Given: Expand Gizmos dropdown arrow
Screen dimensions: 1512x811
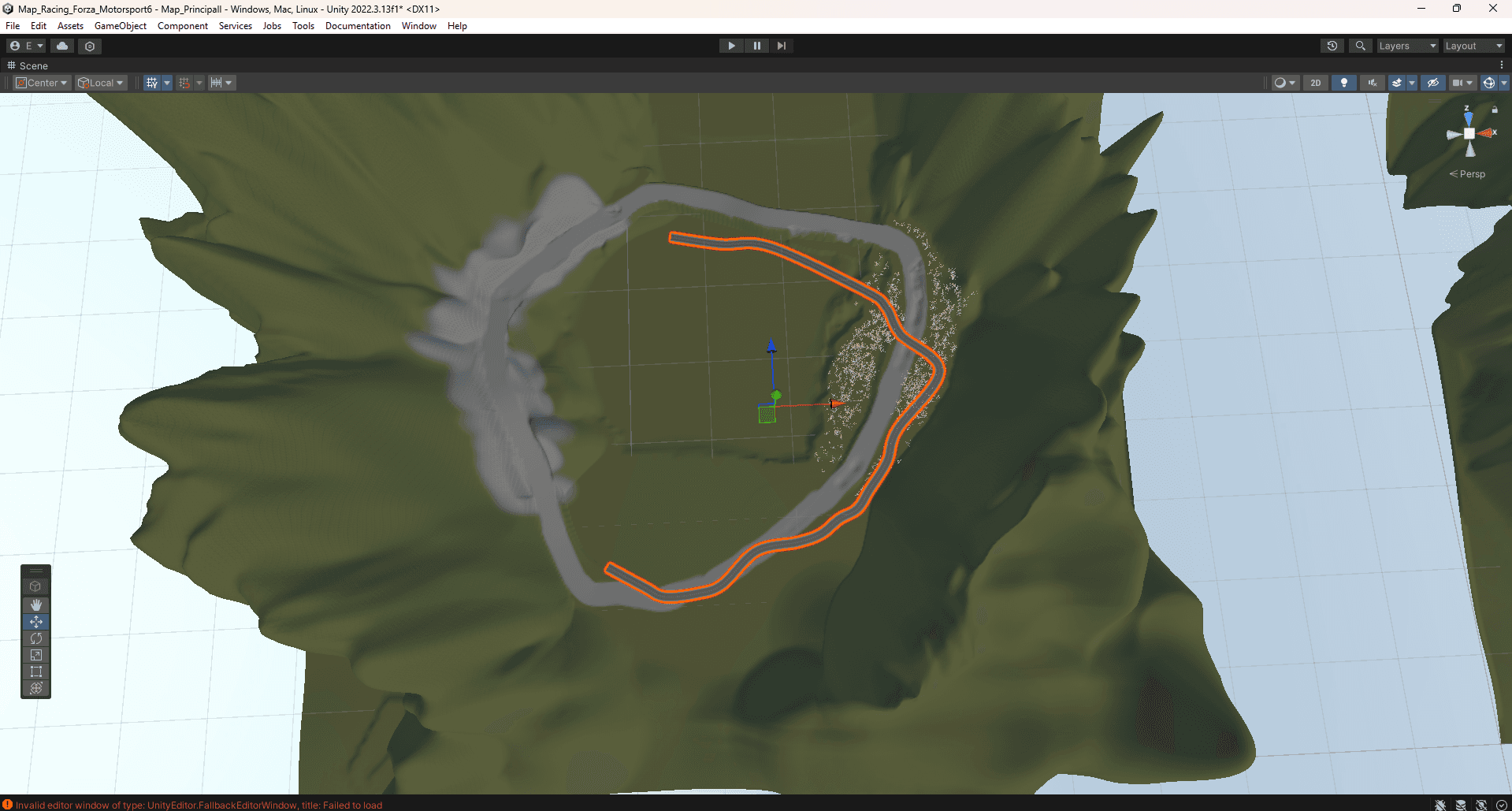Looking at the screenshot, I should (1504, 83).
